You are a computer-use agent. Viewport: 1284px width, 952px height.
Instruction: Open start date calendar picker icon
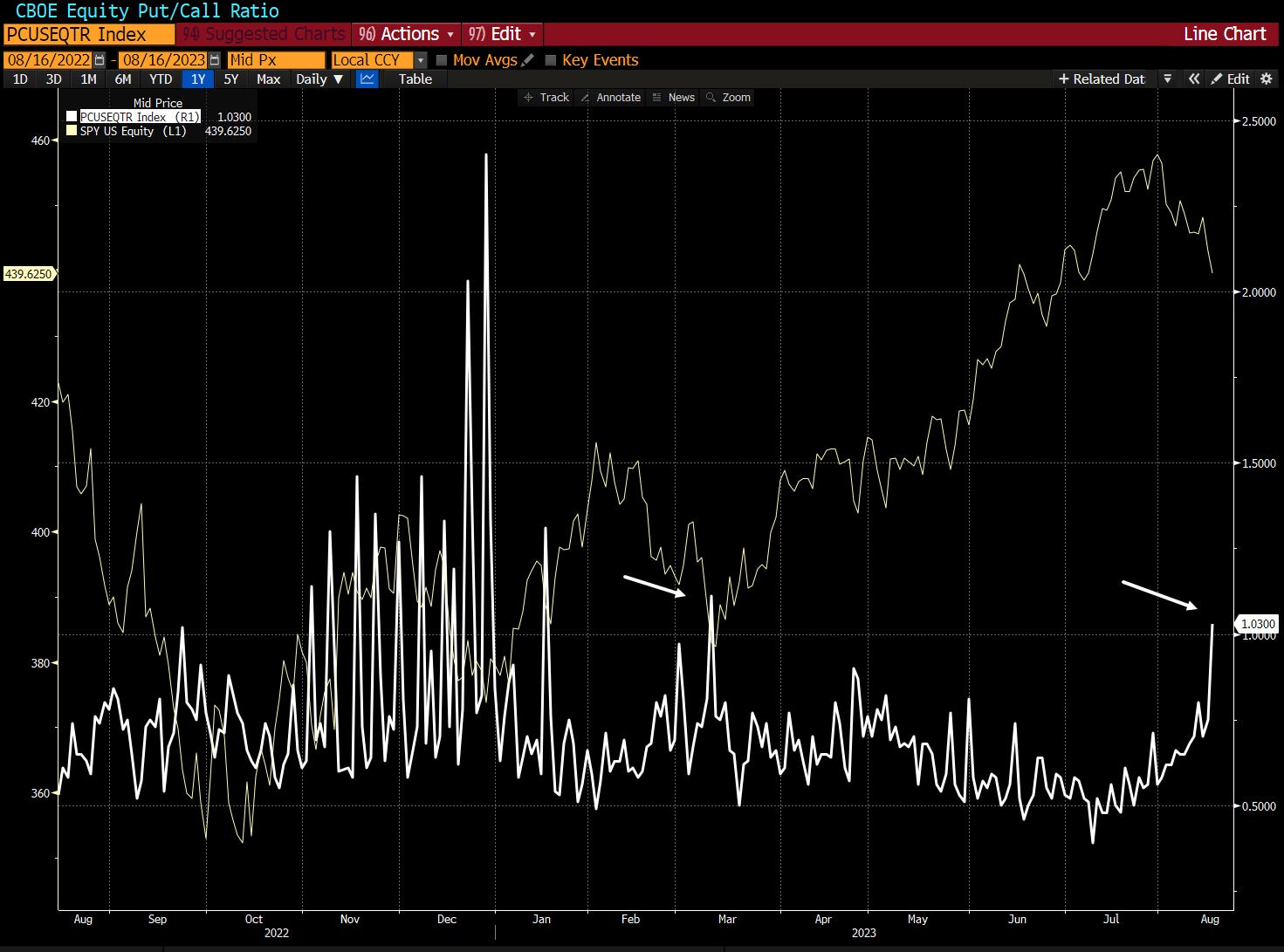pos(100,60)
